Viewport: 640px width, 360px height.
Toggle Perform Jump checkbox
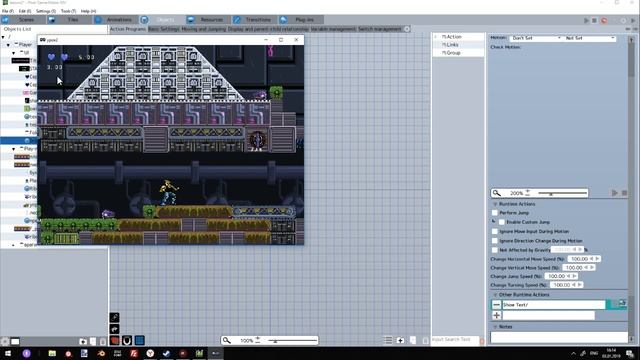pyautogui.click(x=495, y=213)
